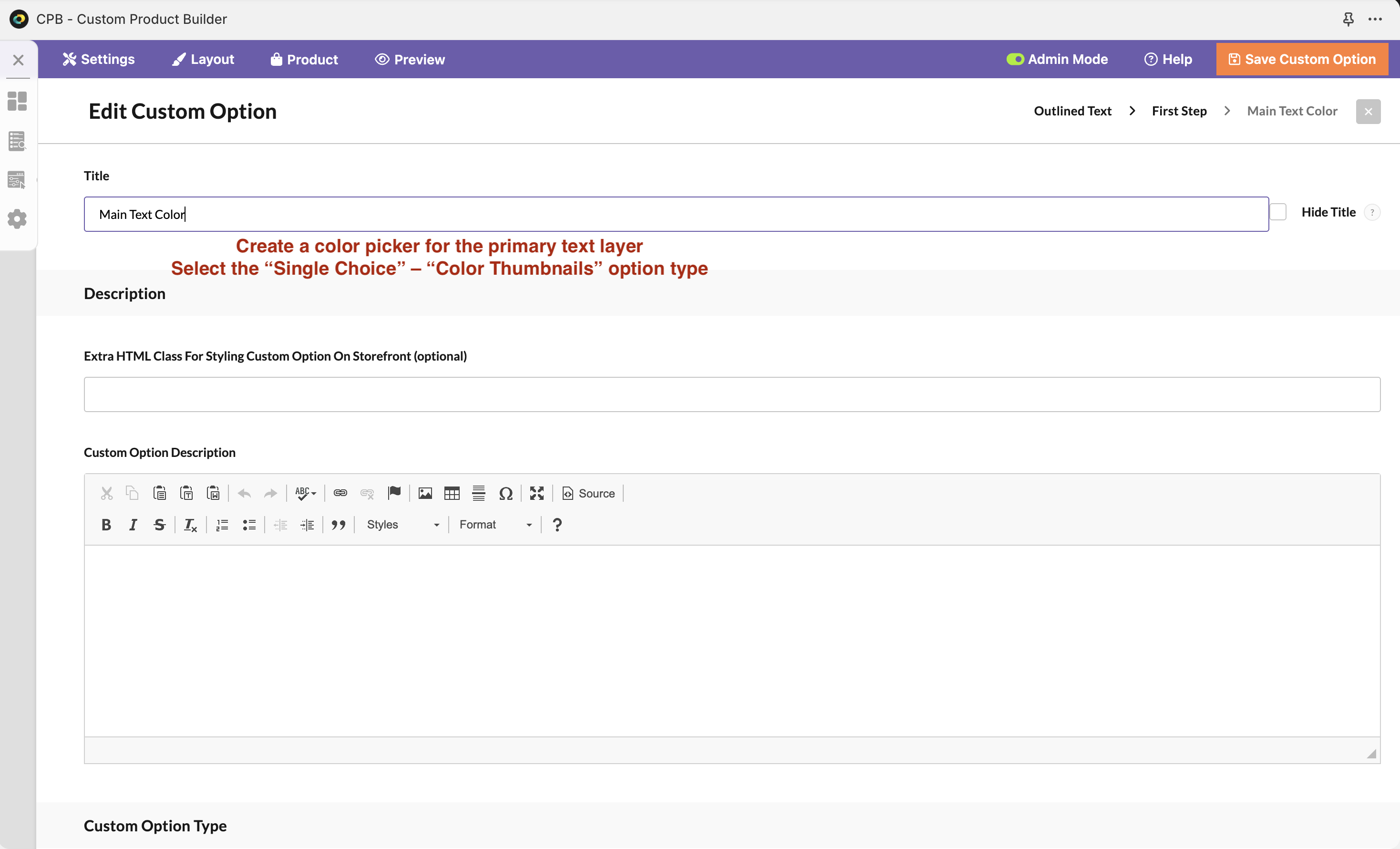This screenshot has width=1400, height=849.
Task: Open the Settings tab
Action: tap(99, 59)
